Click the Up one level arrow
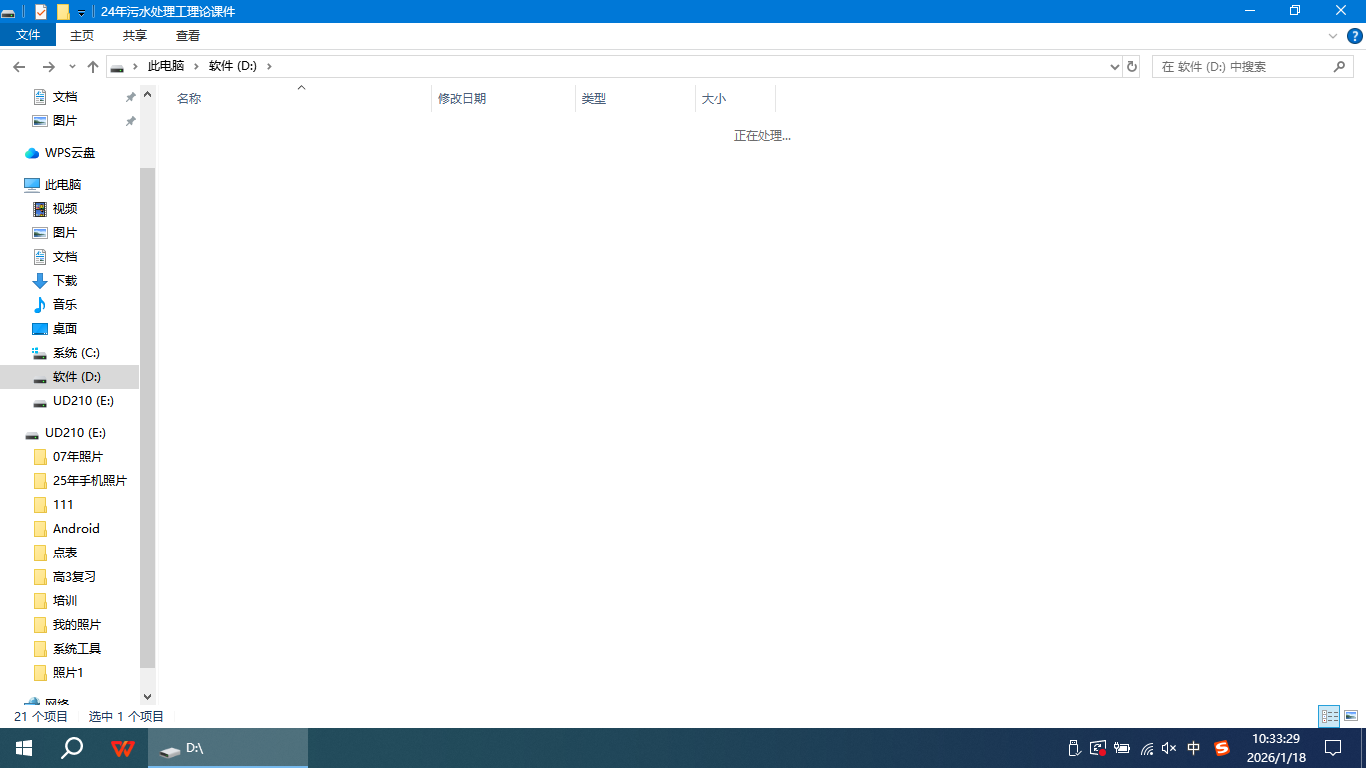The image size is (1366, 768). (x=93, y=67)
